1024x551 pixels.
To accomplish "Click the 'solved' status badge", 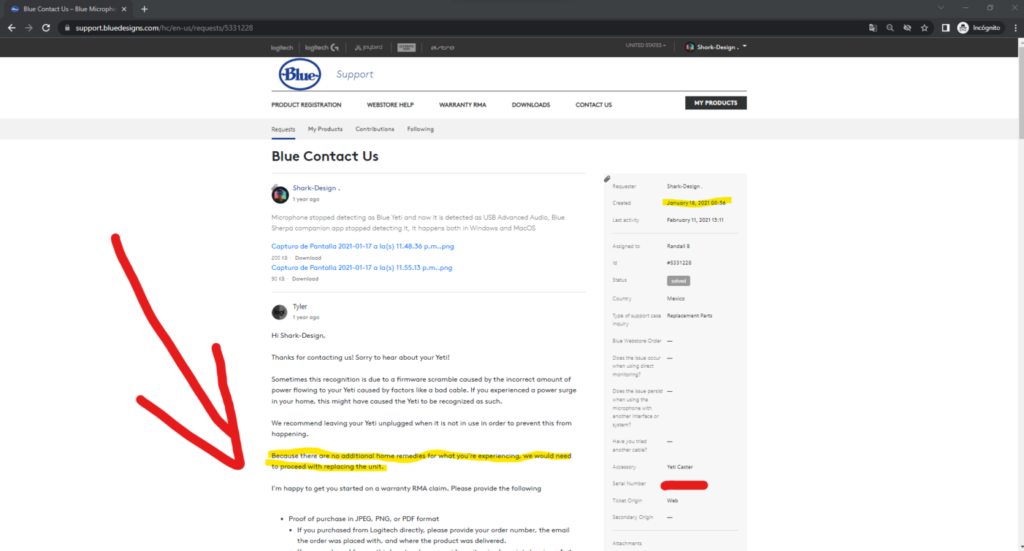I will (679, 281).
